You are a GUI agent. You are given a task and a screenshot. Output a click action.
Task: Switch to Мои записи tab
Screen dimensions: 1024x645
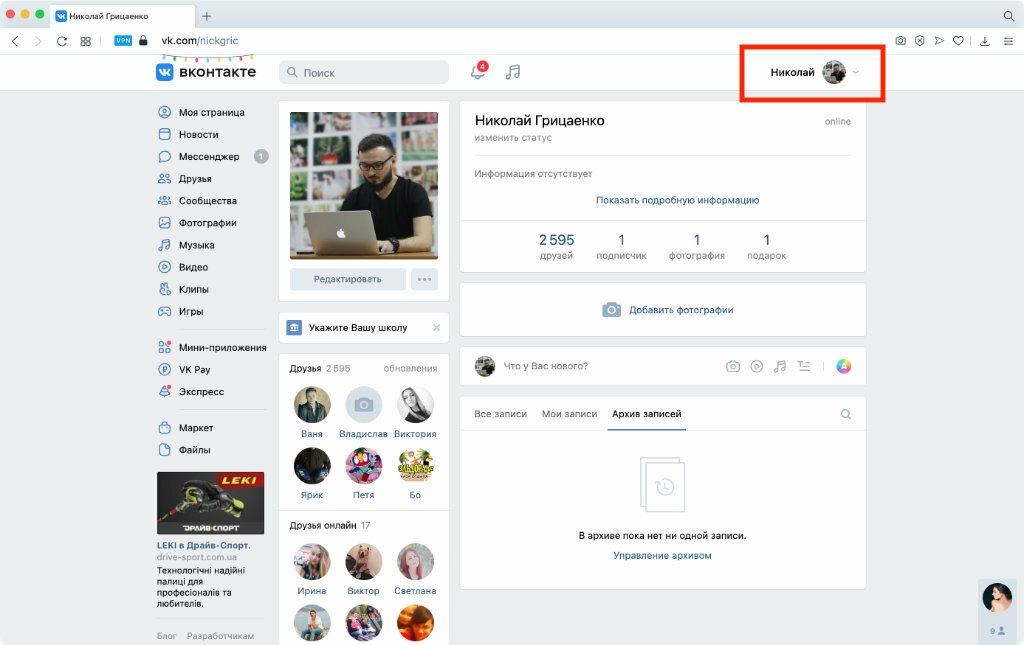tap(569, 414)
